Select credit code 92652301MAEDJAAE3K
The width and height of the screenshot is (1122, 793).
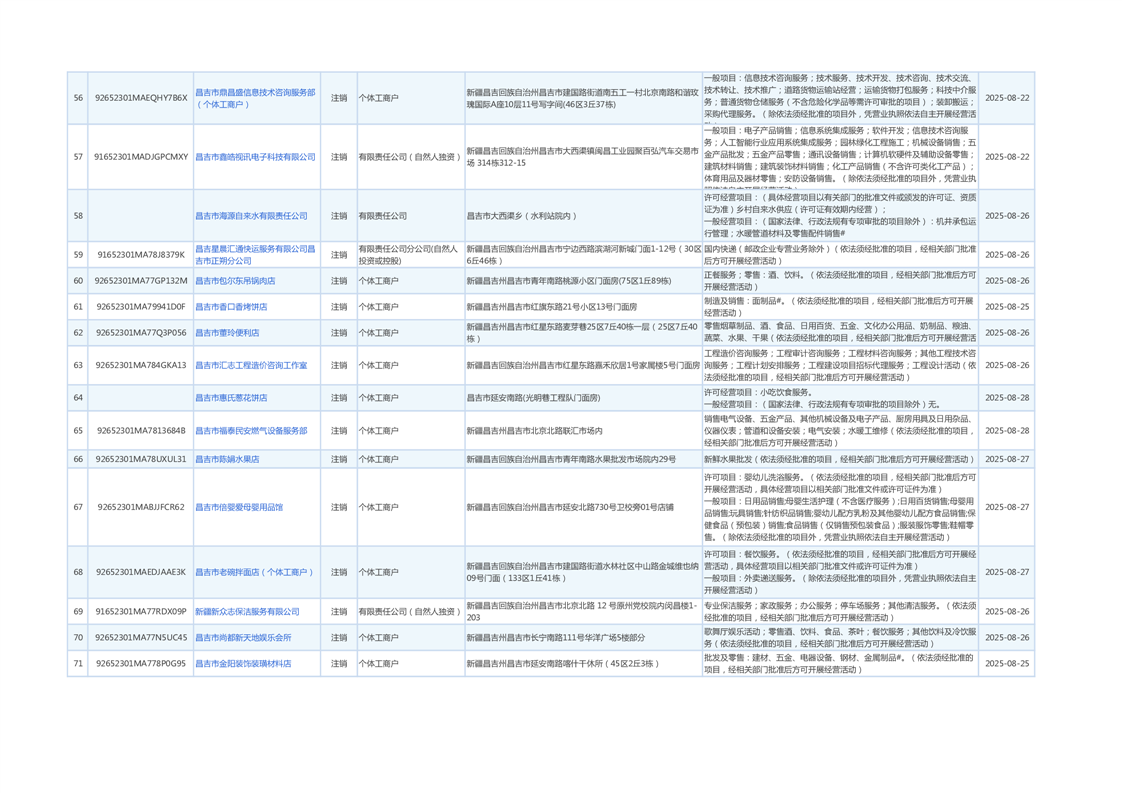[141, 572]
